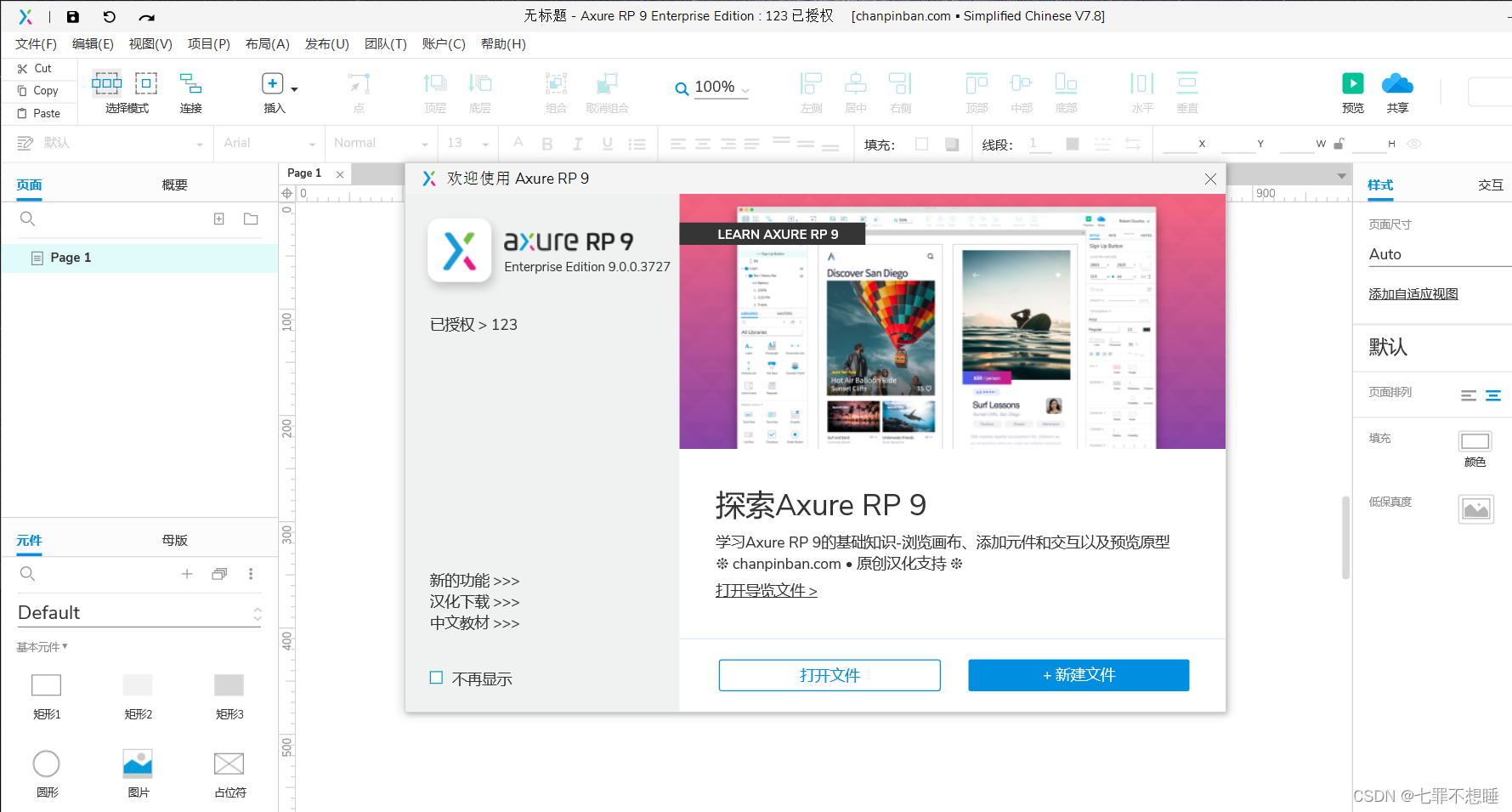Click the 顶部 align top icon
The image size is (1512, 812).
(x=977, y=83)
